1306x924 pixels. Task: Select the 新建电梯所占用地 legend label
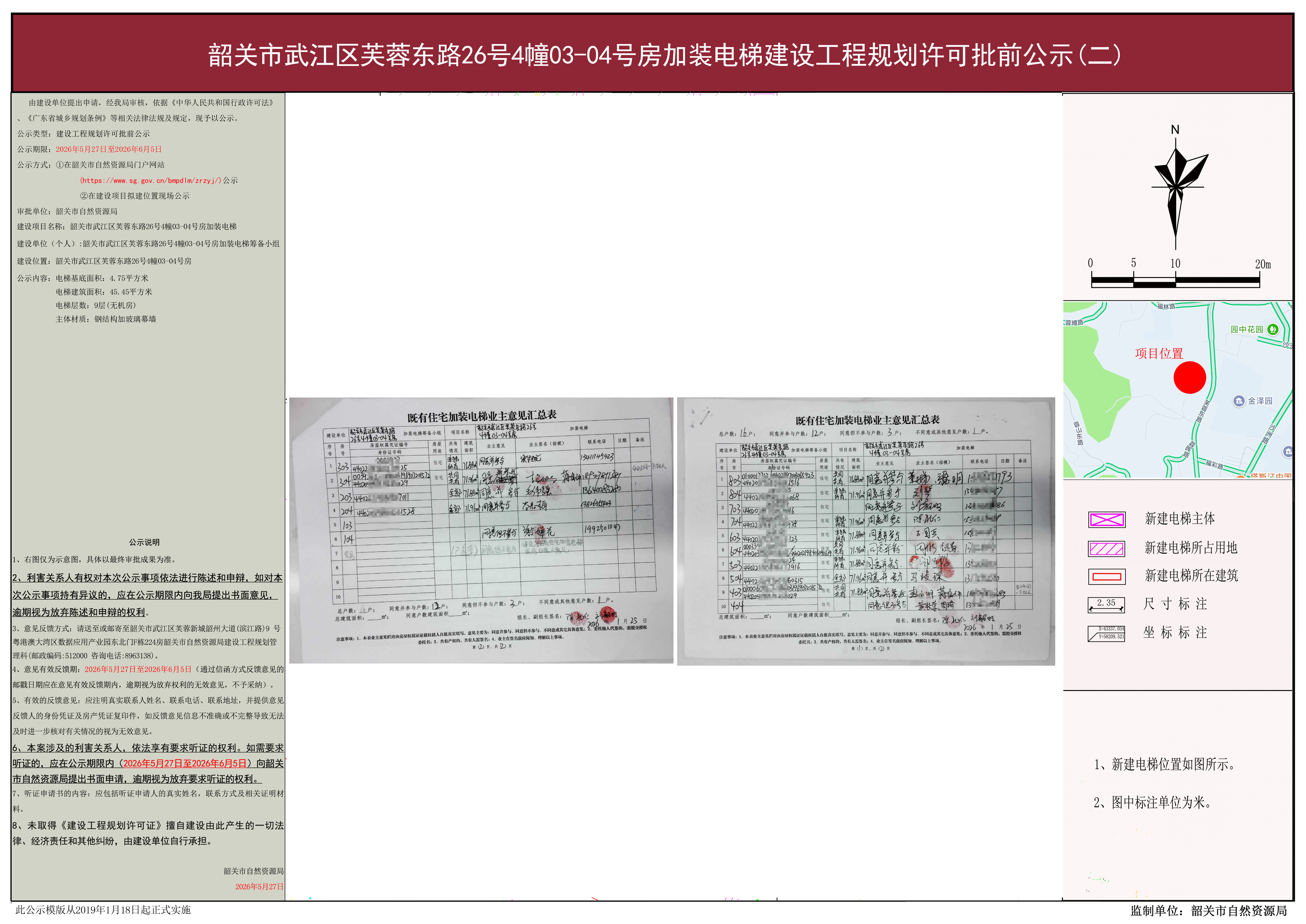click(x=1191, y=547)
